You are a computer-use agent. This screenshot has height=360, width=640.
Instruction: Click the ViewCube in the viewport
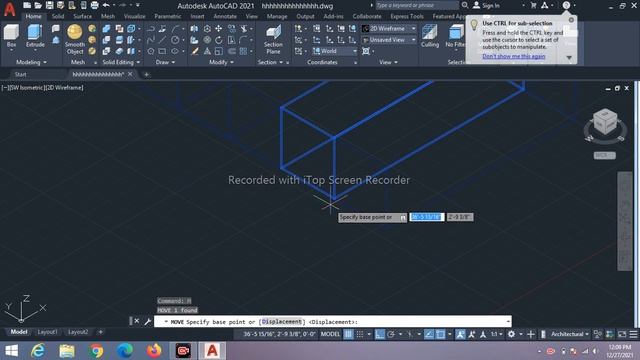(x=605, y=122)
